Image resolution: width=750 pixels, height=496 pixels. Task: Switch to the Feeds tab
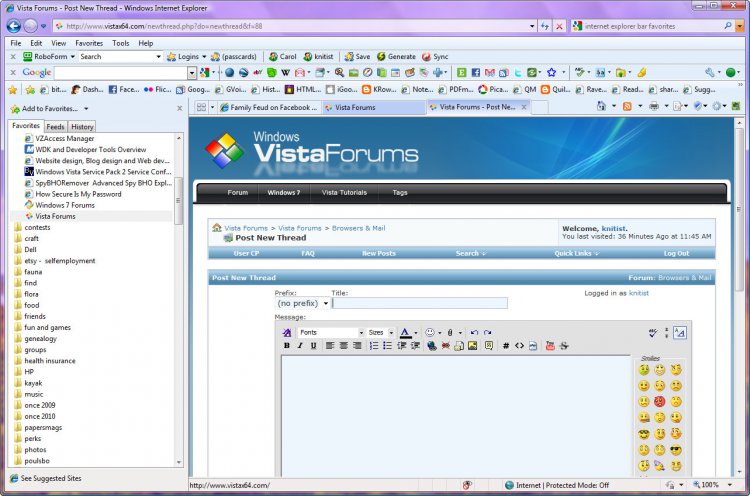click(55, 127)
